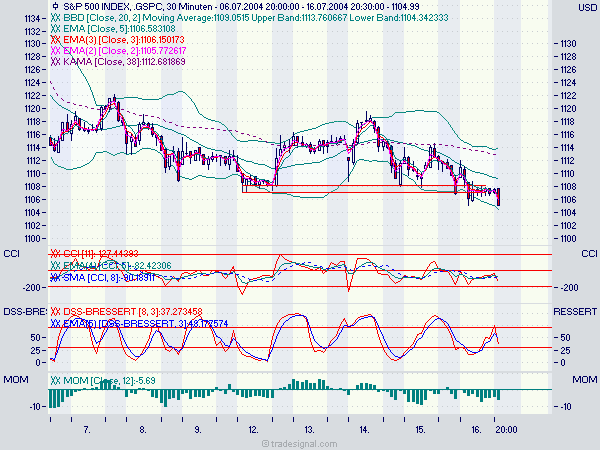Click the date label 13. on time axis
The image size is (600, 450).
click(x=309, y=430)
